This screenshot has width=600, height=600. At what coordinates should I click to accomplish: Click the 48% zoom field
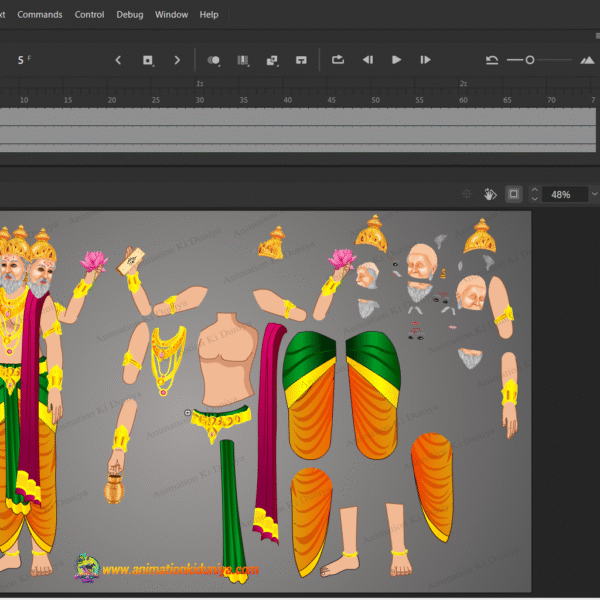(564, 194)
